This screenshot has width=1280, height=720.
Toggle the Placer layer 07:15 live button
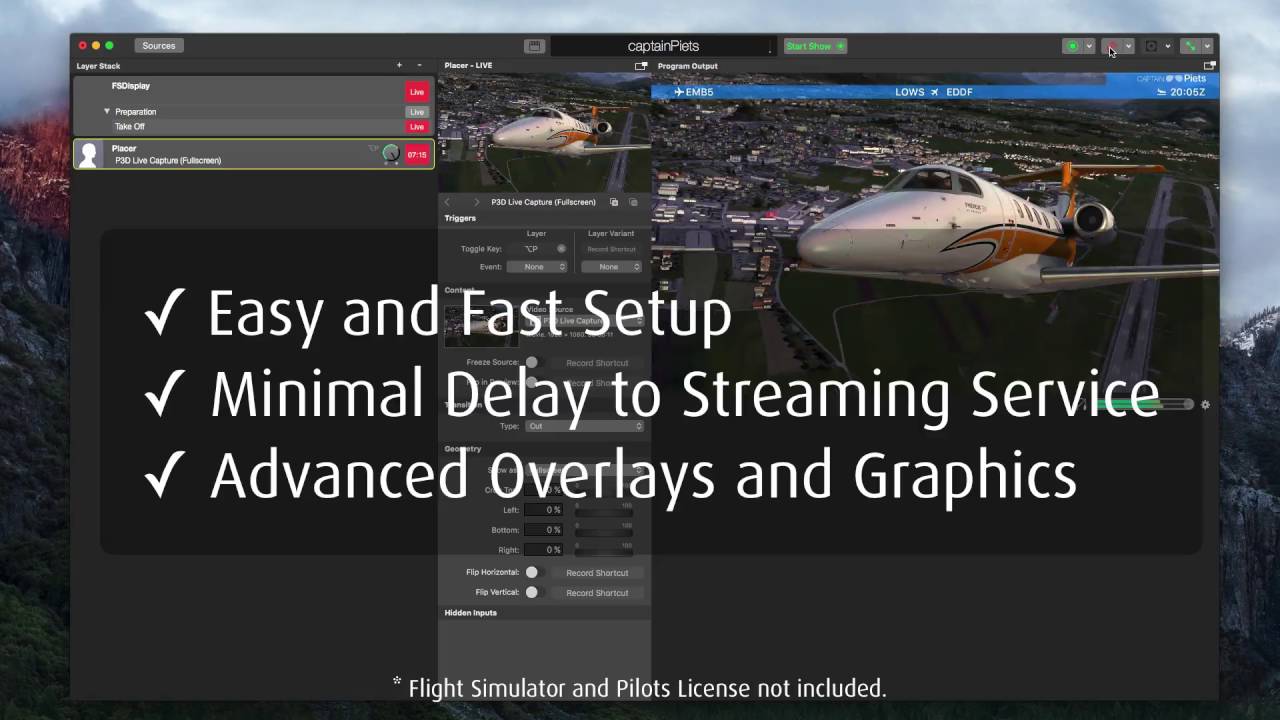[417, 155]
